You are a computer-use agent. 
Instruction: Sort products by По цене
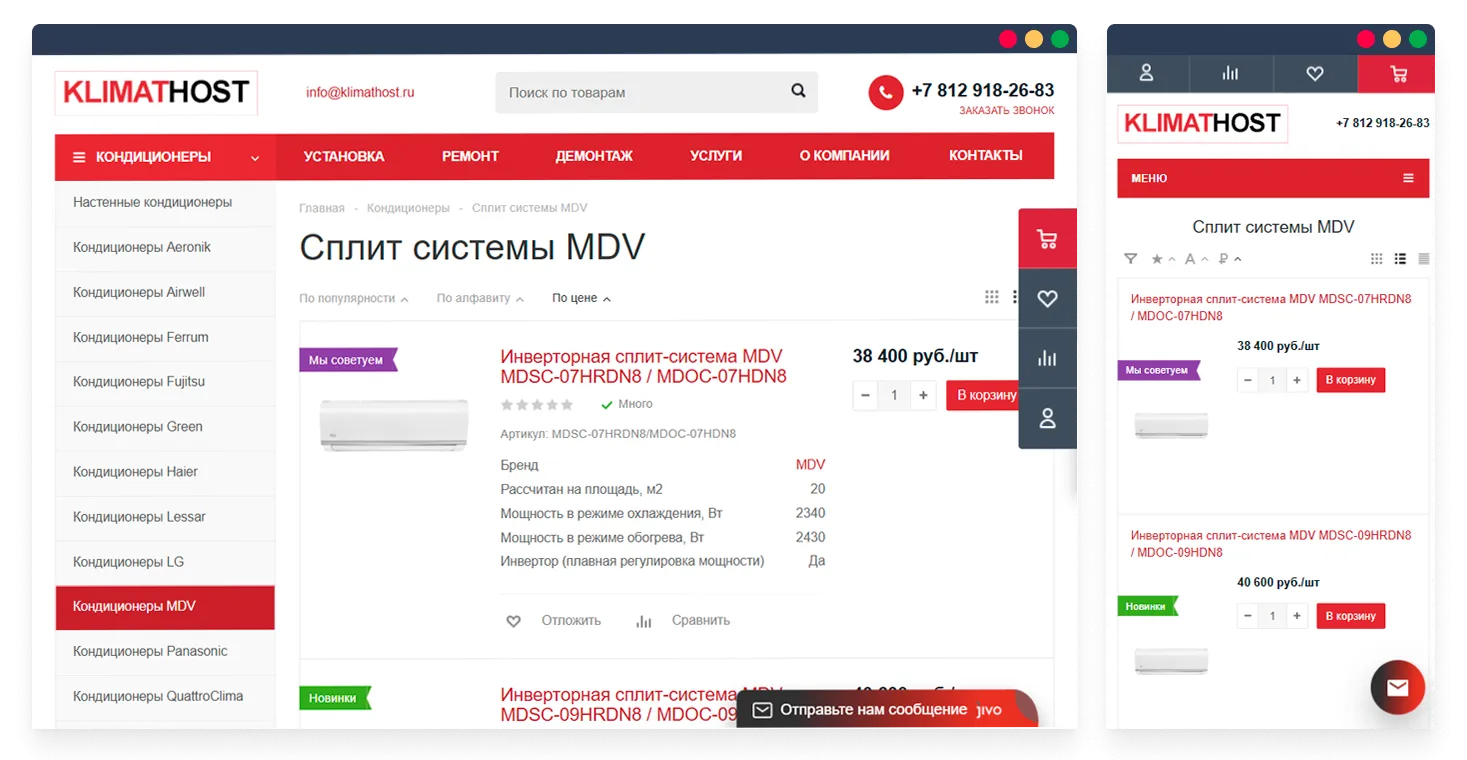tap(580, 298)
